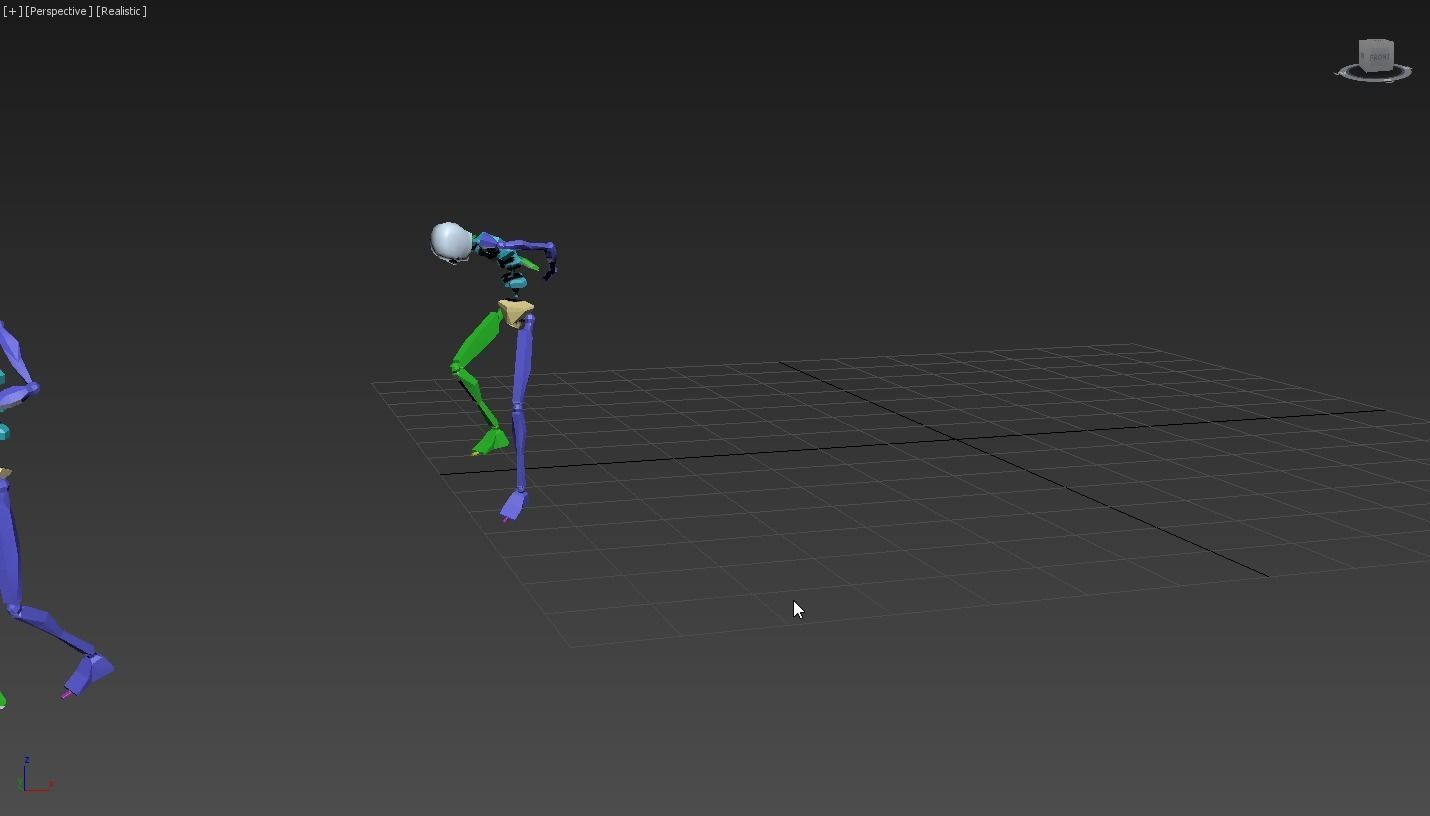Open the Realistic shading mode menu

(122, 11)
